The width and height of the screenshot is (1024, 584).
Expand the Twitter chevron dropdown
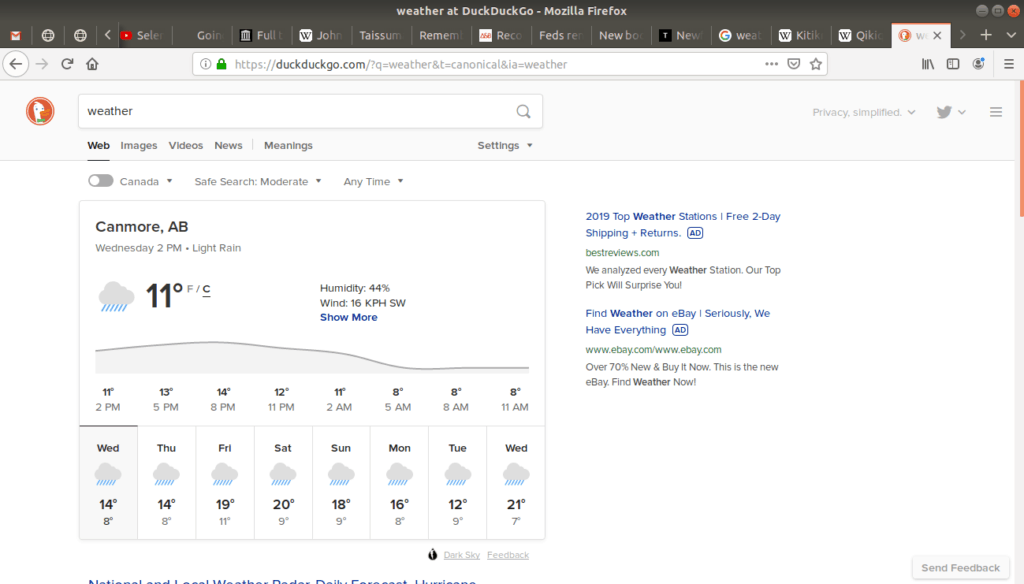pos(962,112)
